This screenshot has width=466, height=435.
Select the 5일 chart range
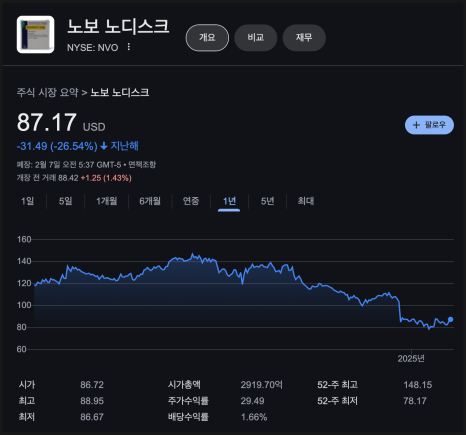click(66, 201)
